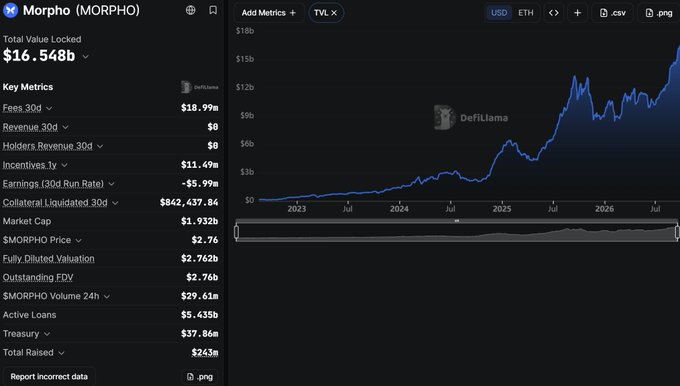Download chart data as .csv
This screenshot has width=680, height=386.
click(x=612, y=13)
